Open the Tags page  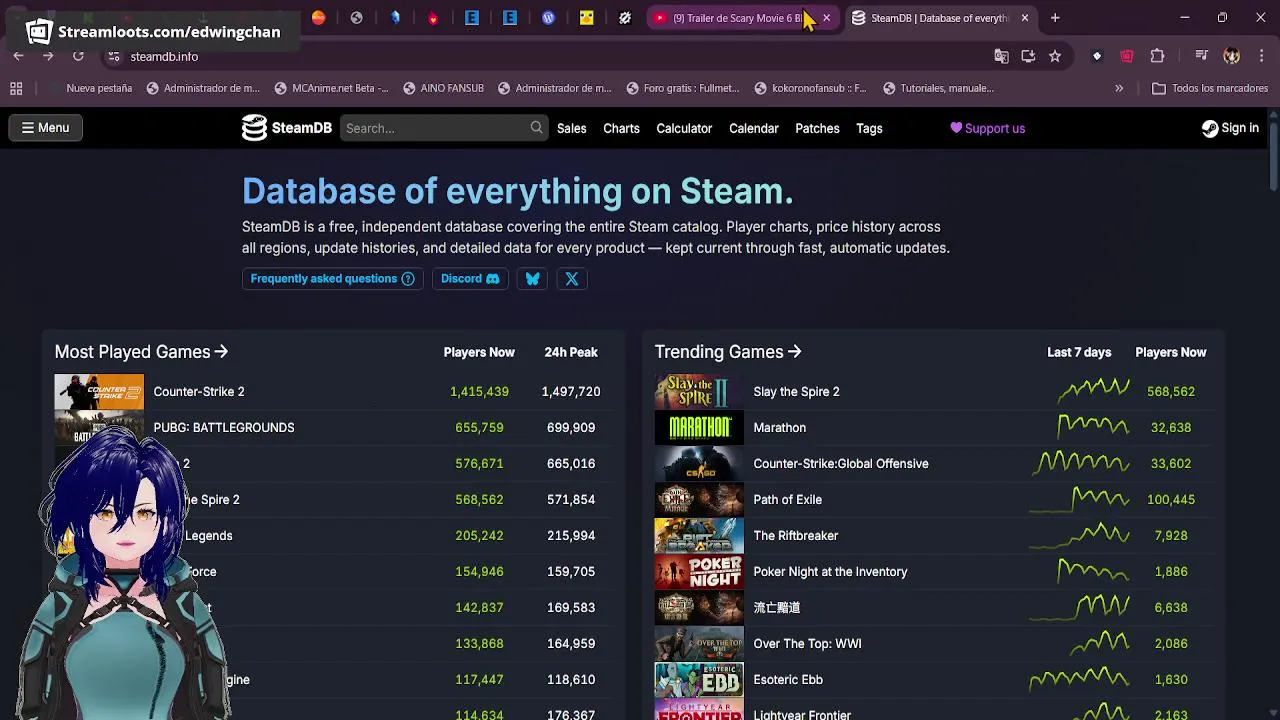pos(869,128)
